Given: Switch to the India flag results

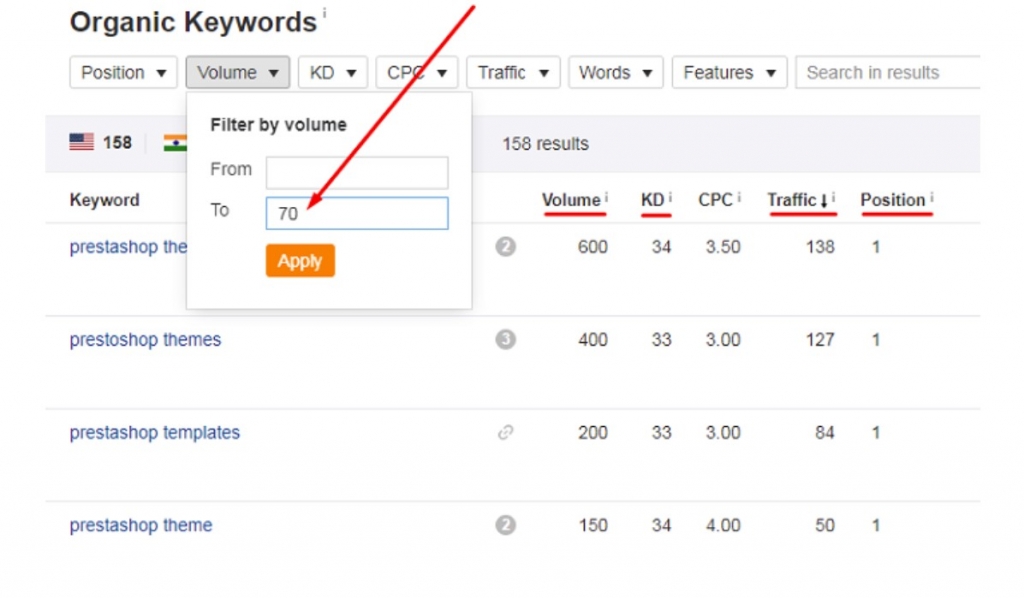Looking at the screenshot, I should pyautogui.click(x=175, y=142).
